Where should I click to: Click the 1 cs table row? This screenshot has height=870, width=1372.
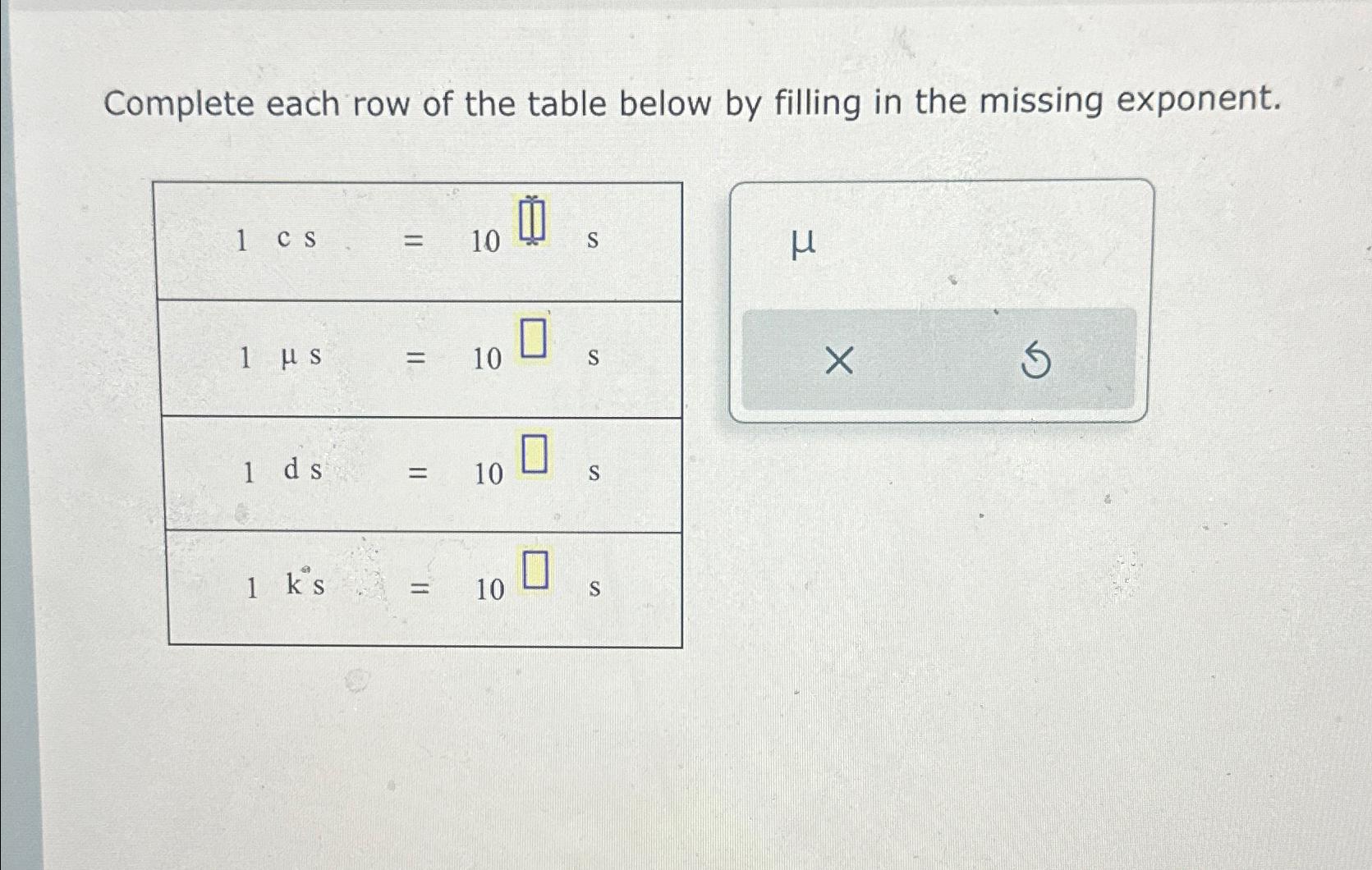click(423, 242)
